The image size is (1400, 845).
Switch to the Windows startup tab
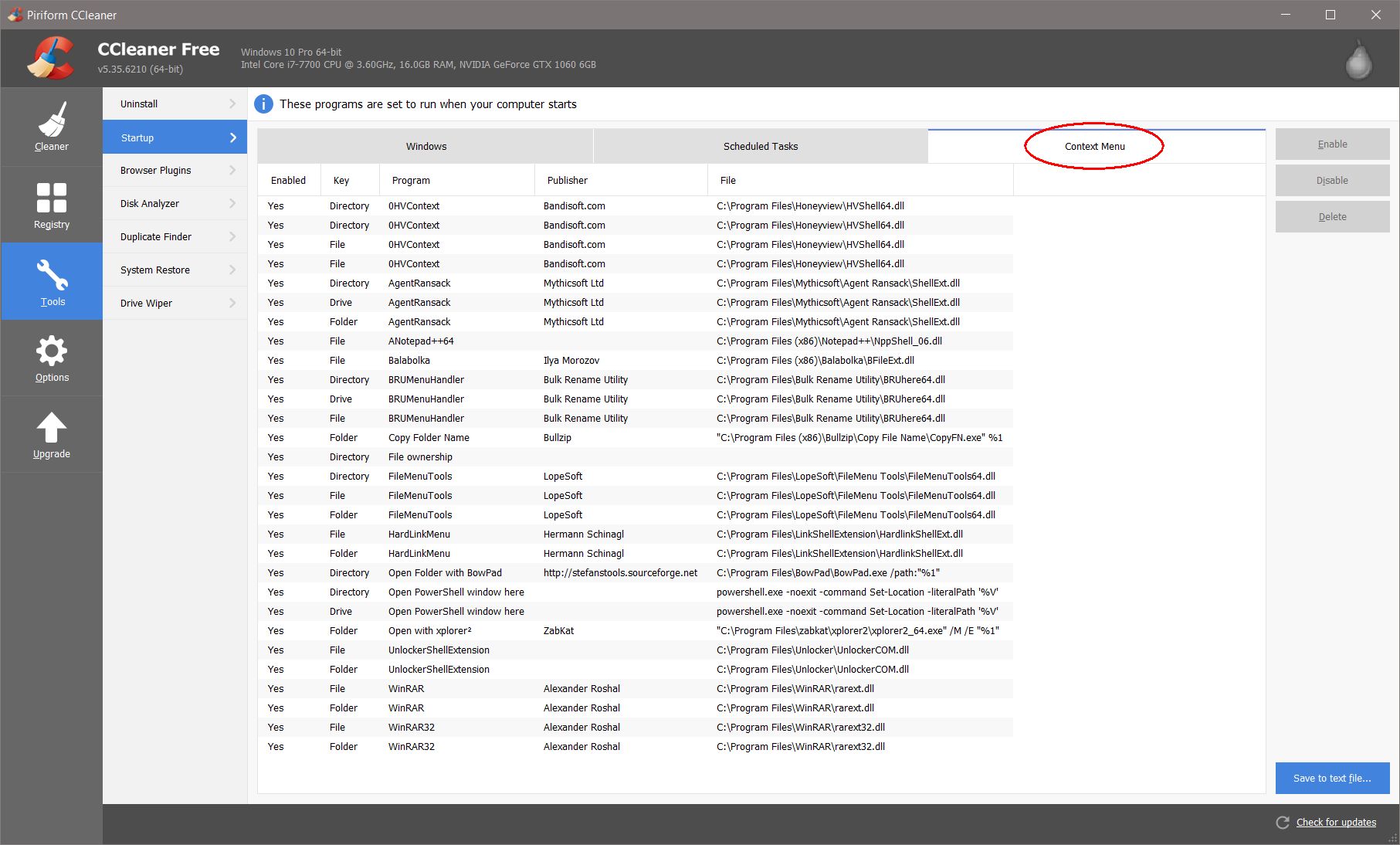tap(425, 146)
